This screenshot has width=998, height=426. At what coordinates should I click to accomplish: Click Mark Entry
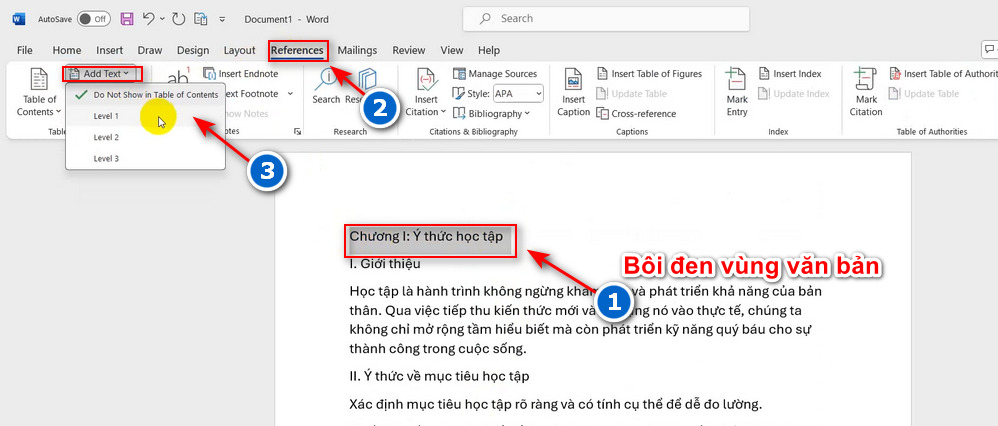point(737,93)
